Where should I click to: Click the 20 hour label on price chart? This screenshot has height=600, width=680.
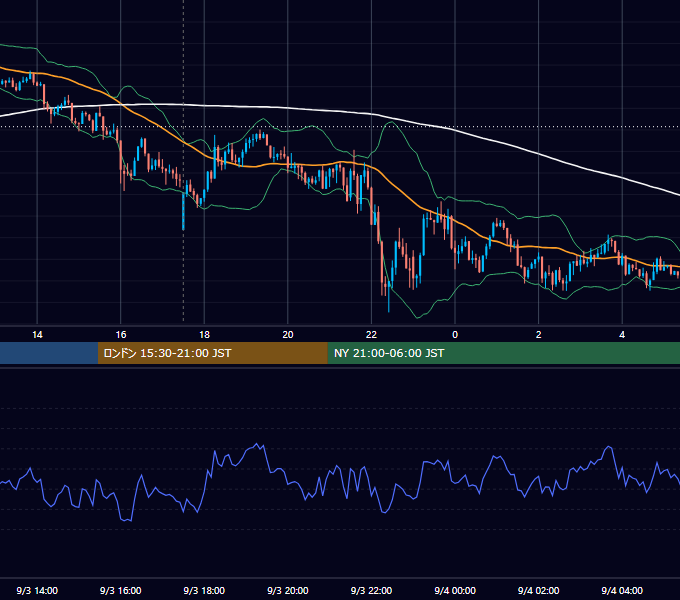pyautogui.click(x=288, y=335)
